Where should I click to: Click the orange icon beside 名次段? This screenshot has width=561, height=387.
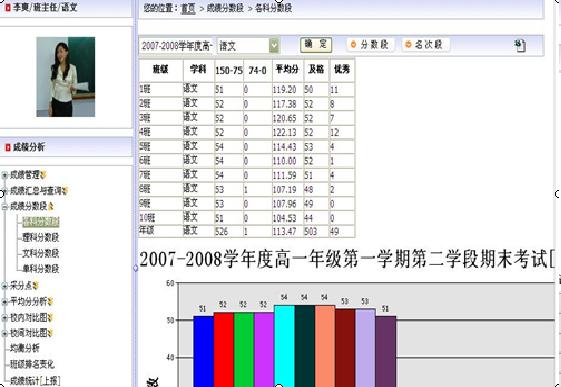(408, 44)
